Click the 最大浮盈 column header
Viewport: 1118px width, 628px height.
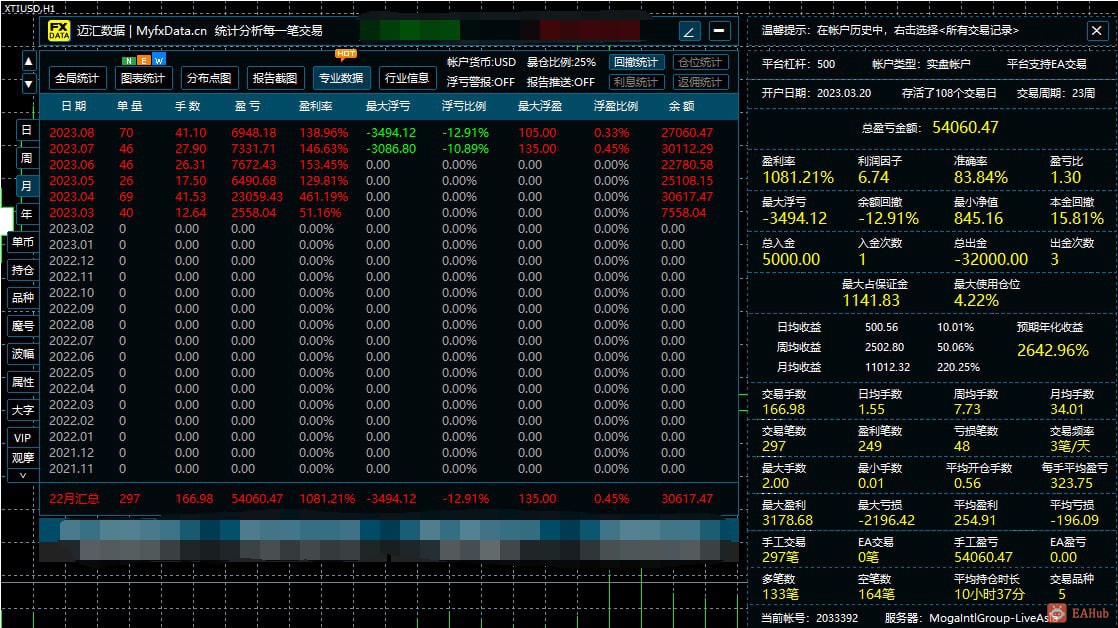pyautogui.click(x=540, y=106)
